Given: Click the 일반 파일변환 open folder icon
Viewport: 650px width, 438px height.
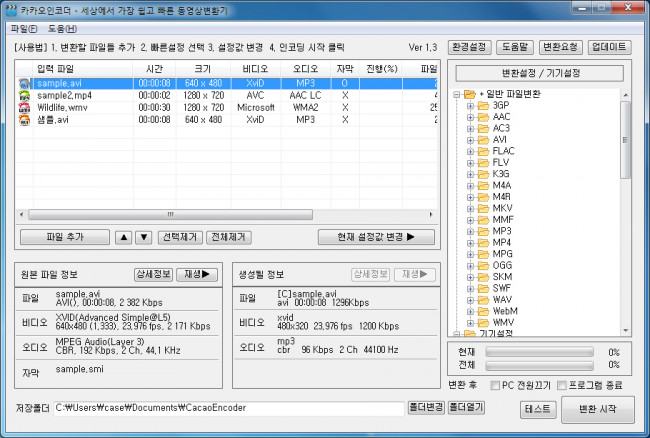Looking at the screenshot, I should click(x=470, y=94).
